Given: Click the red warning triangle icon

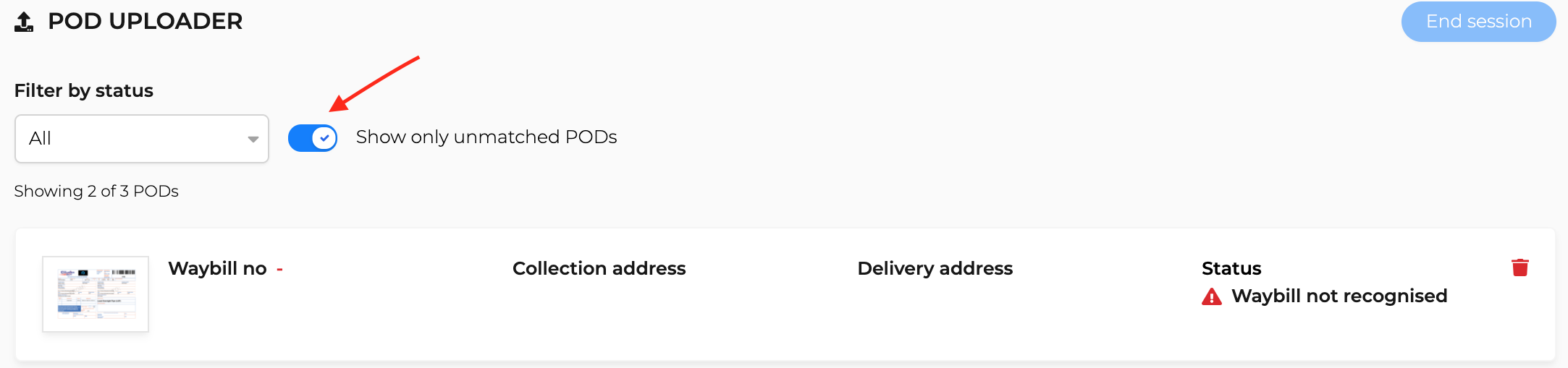Looking at the screenshot, I should click(1212, 296).
